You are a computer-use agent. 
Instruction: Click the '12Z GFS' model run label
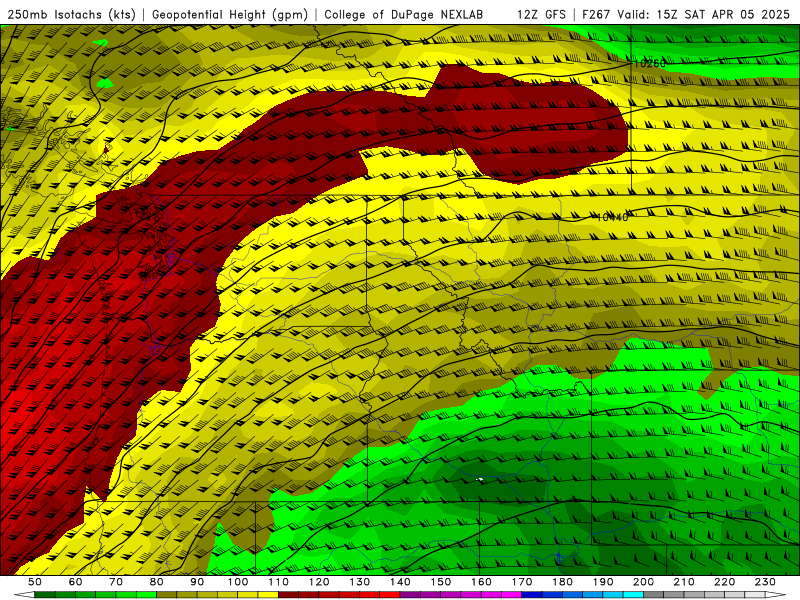pos(541,15)
